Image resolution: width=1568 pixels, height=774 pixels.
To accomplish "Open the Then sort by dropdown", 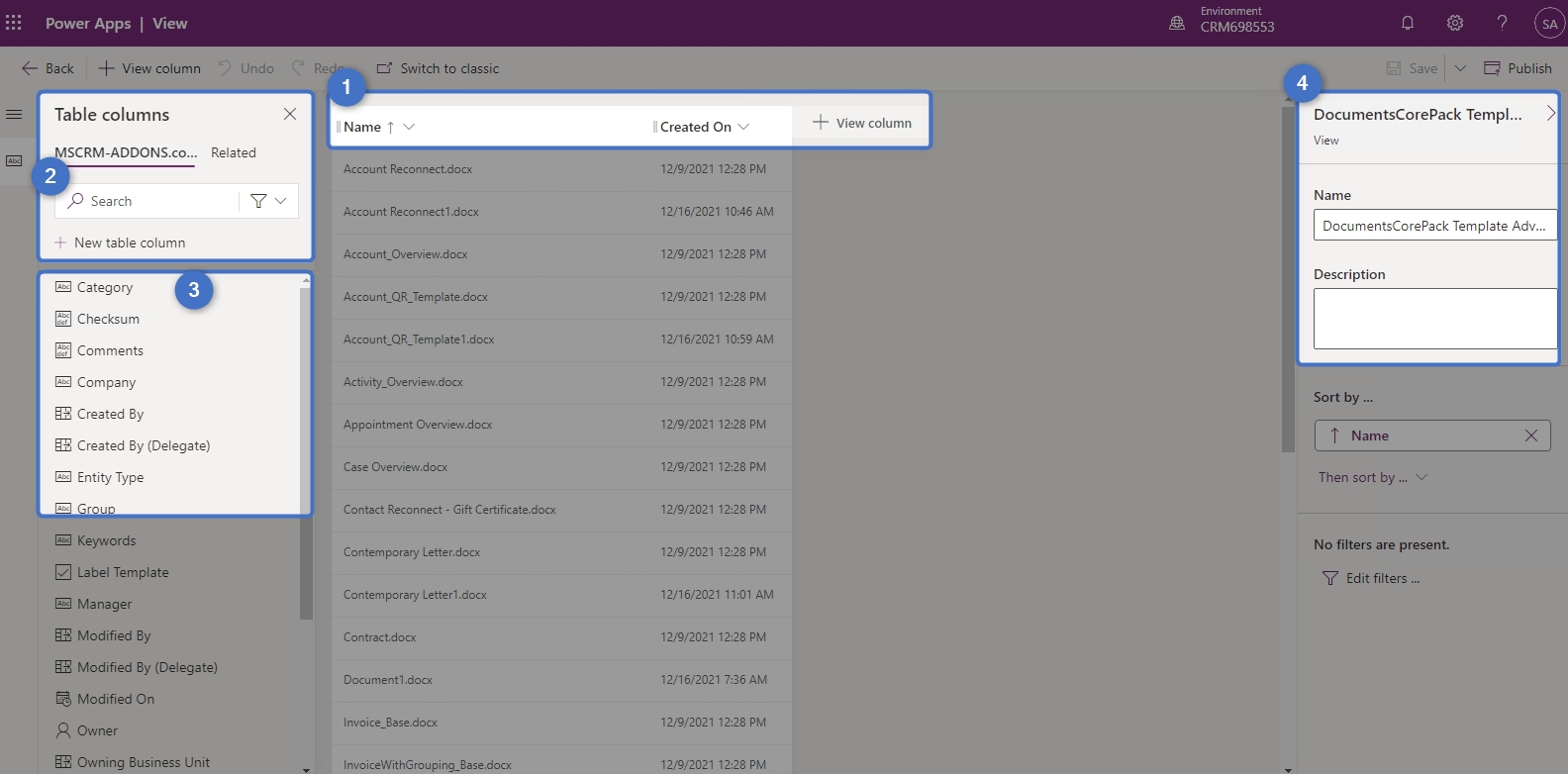I will [x=1373, y=477].
